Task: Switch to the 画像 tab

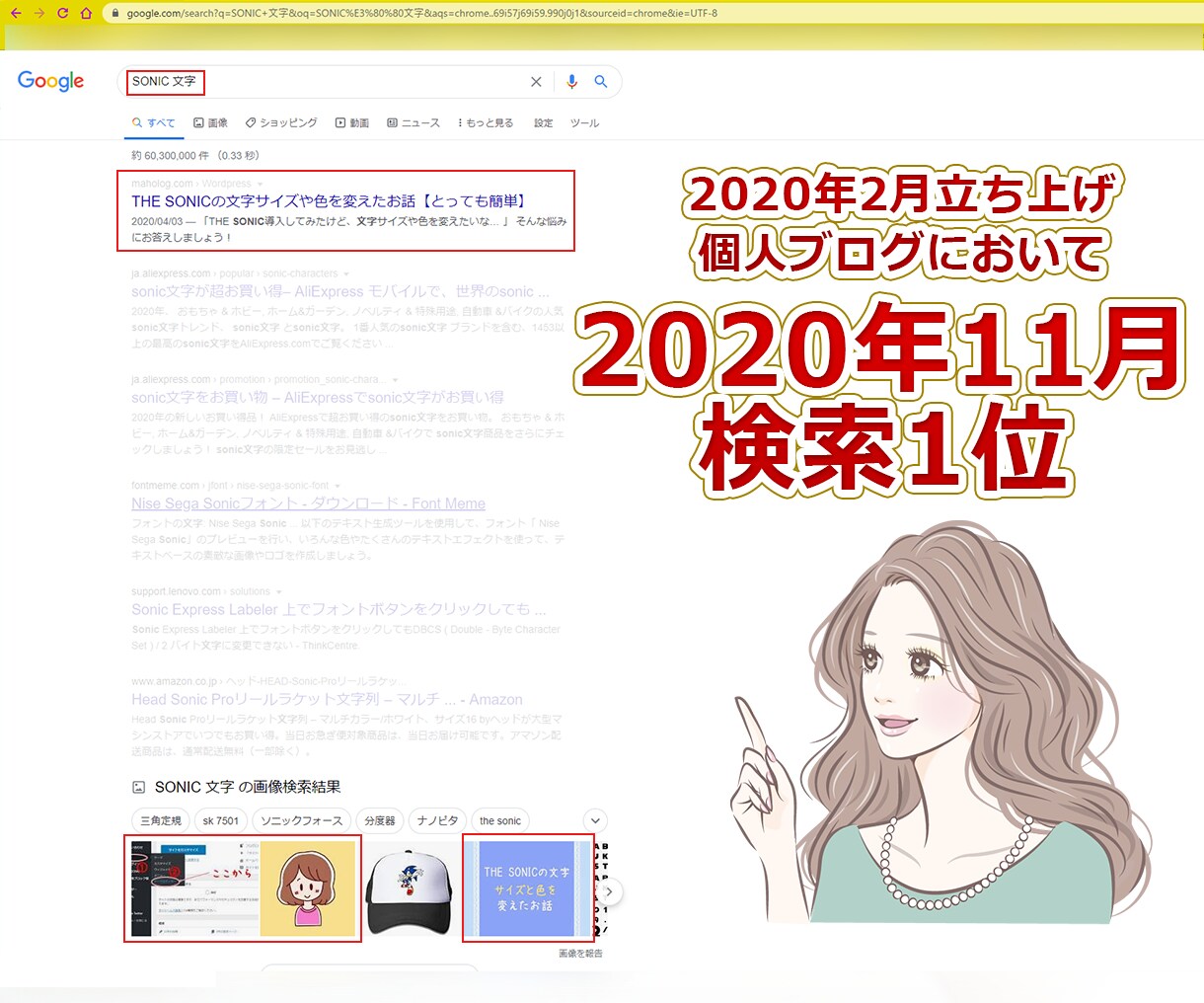Action: pyautogui.click(x=210, y=123)
